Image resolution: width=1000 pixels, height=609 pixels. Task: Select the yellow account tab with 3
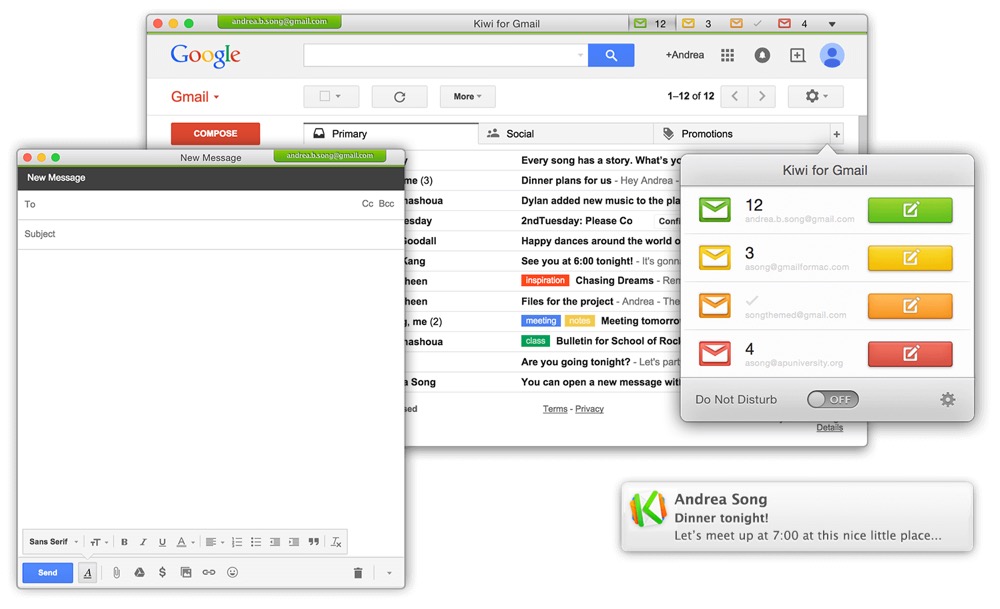point(698,24)
